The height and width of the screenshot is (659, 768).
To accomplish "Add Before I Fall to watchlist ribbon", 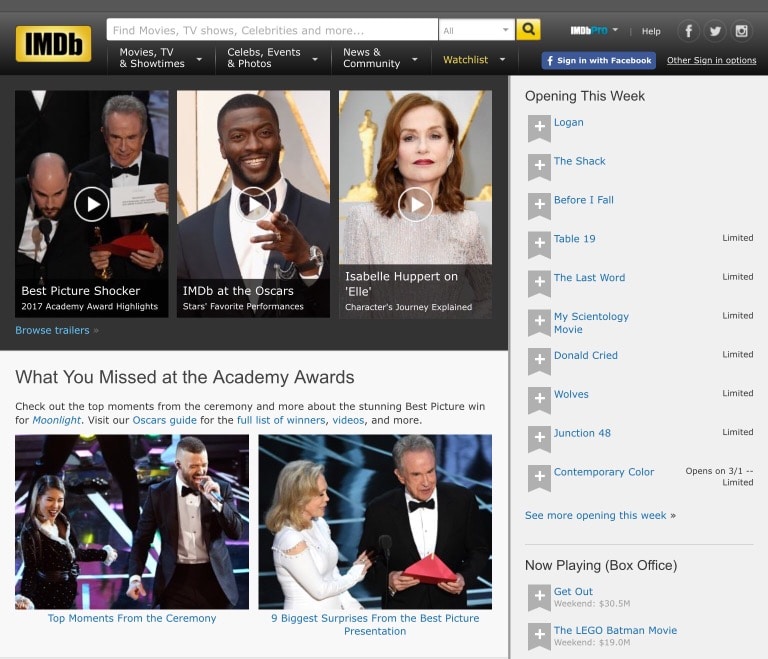I will click(x=539, y=206).
